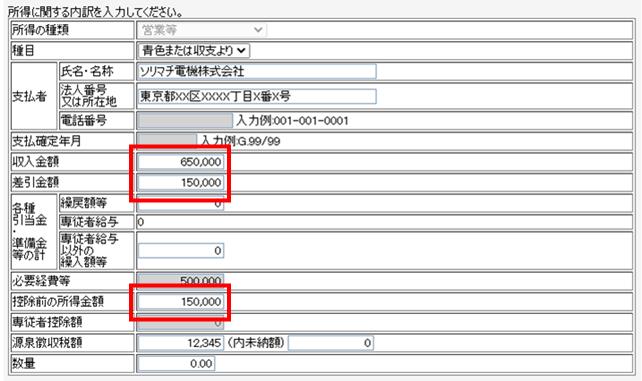Click the 支払者 label cell

point(34,96)
